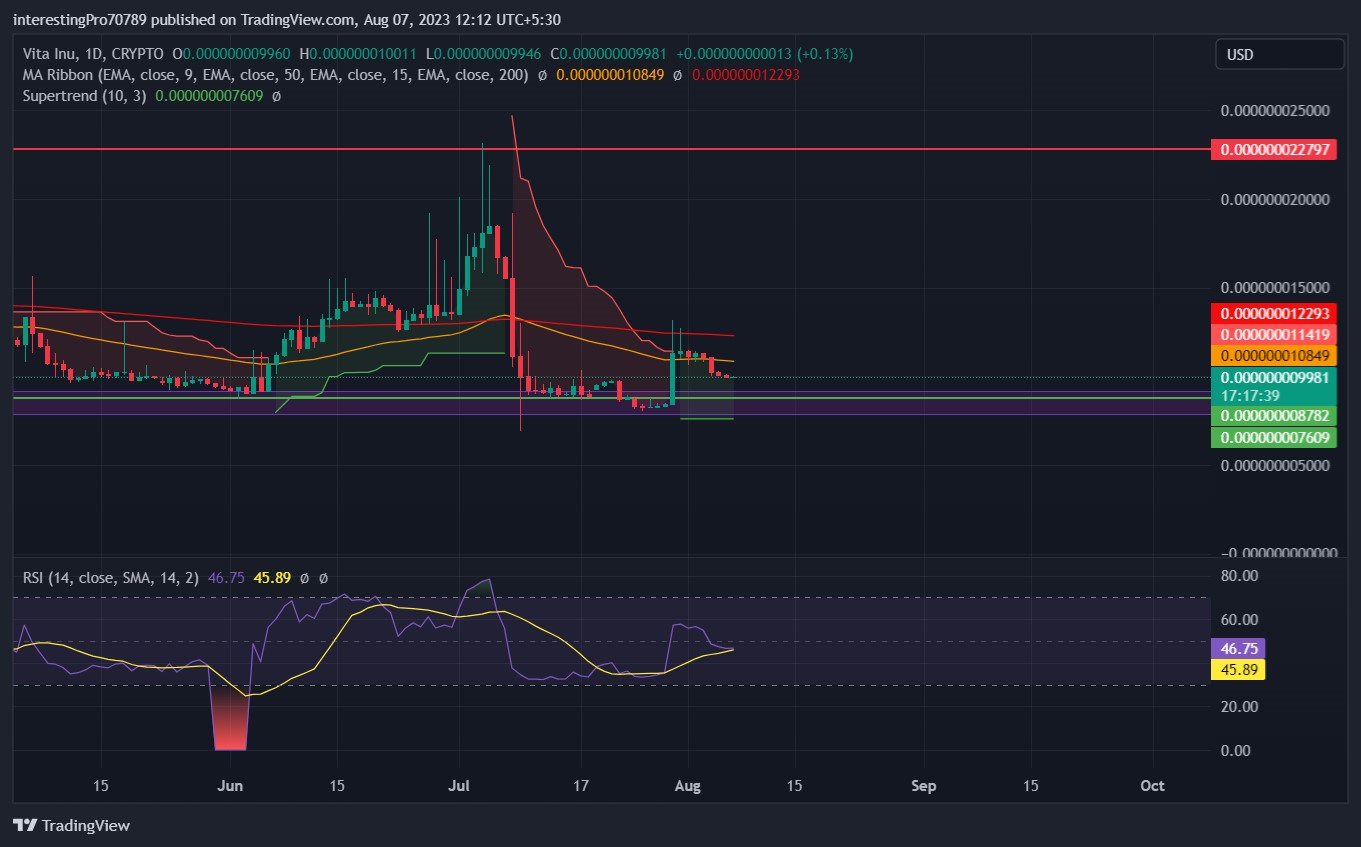This screenshot has height=847, width=1361.
Task: Click the Oct label on time axis
Action: click(1153, 786)
